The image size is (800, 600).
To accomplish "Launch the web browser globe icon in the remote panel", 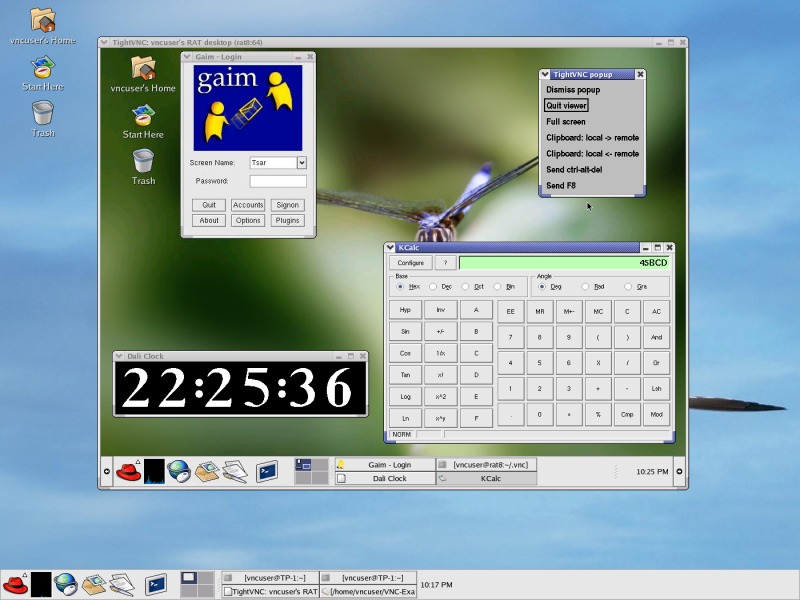I will pos(179,471).
